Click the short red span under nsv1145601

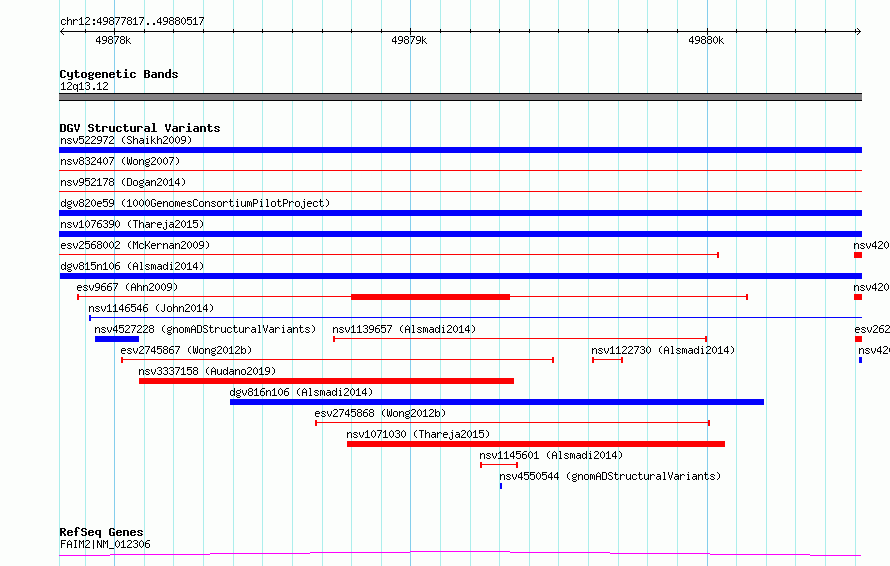tap(499, 465)
